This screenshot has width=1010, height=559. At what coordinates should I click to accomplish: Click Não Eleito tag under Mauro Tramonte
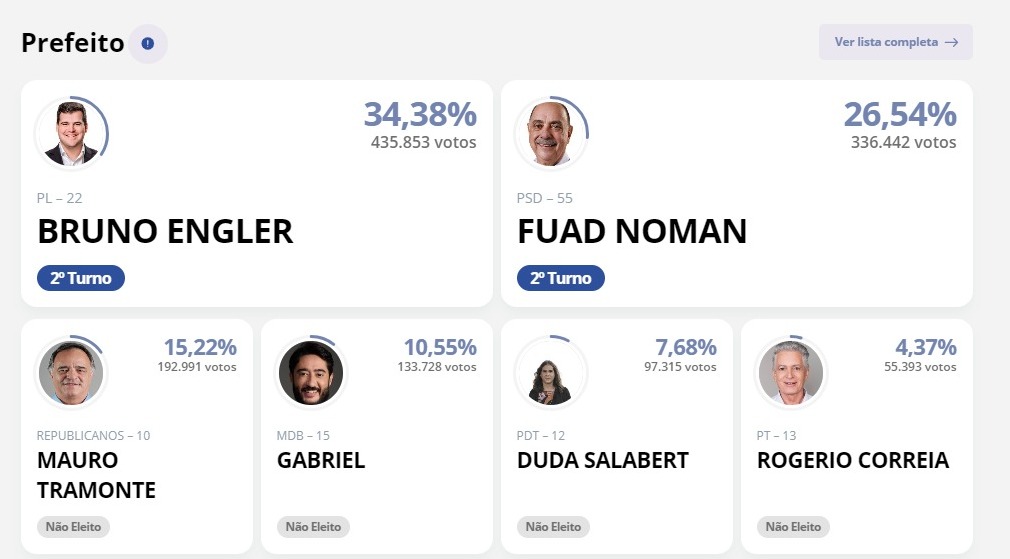click(73, 527)
